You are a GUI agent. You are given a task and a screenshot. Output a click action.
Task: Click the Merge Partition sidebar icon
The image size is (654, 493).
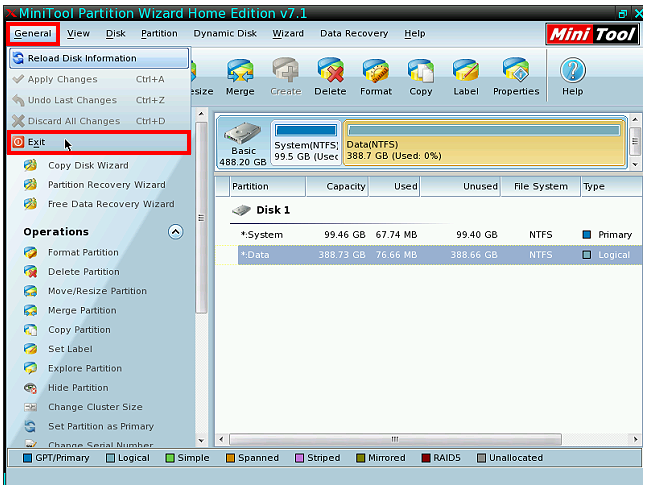(30, 310)
